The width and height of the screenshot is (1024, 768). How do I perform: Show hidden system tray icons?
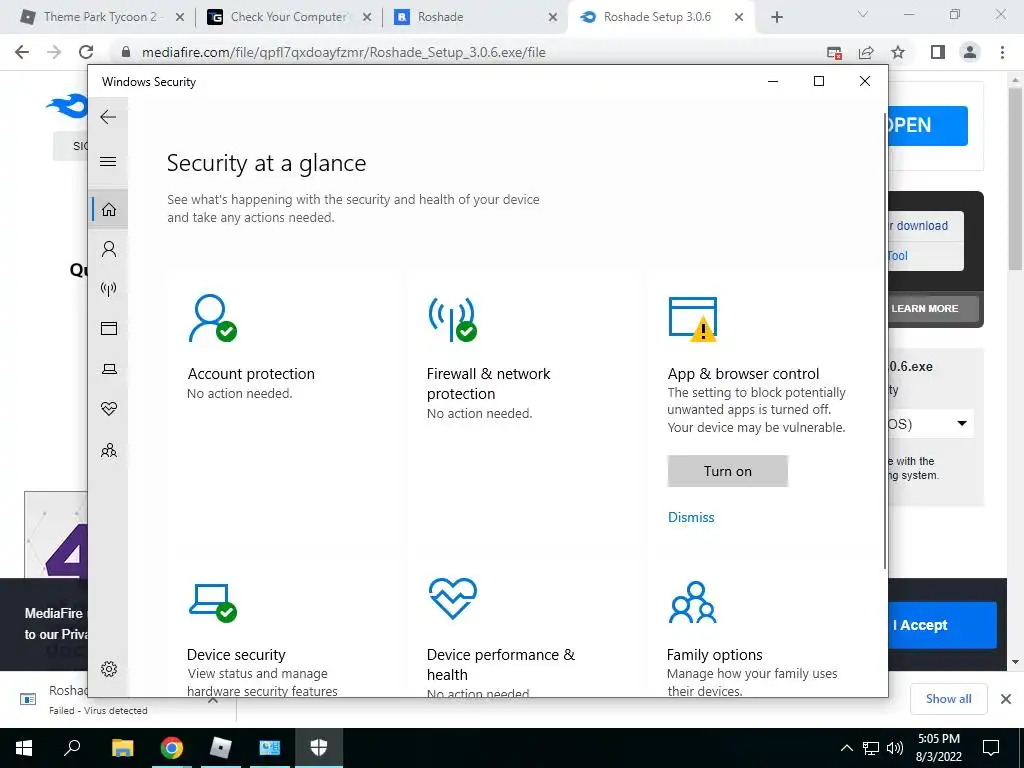(x=846, y=748)
